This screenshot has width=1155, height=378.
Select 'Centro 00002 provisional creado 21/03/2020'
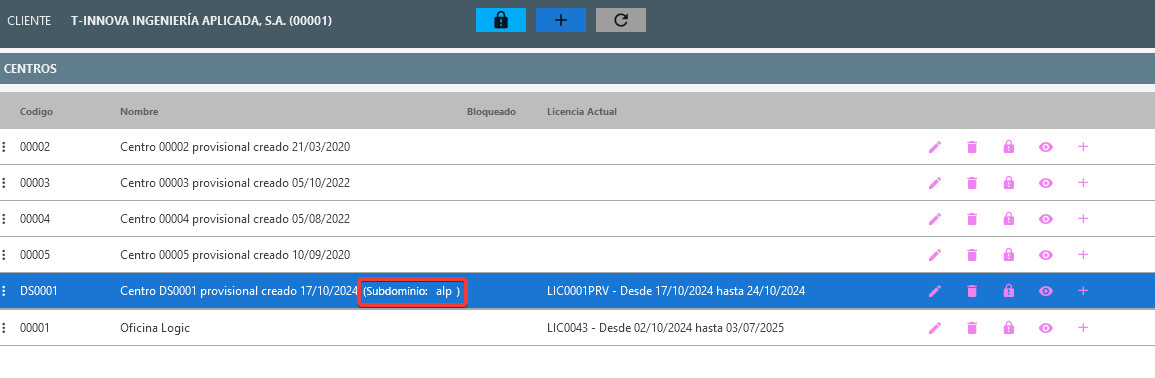(x=235, y=147)
